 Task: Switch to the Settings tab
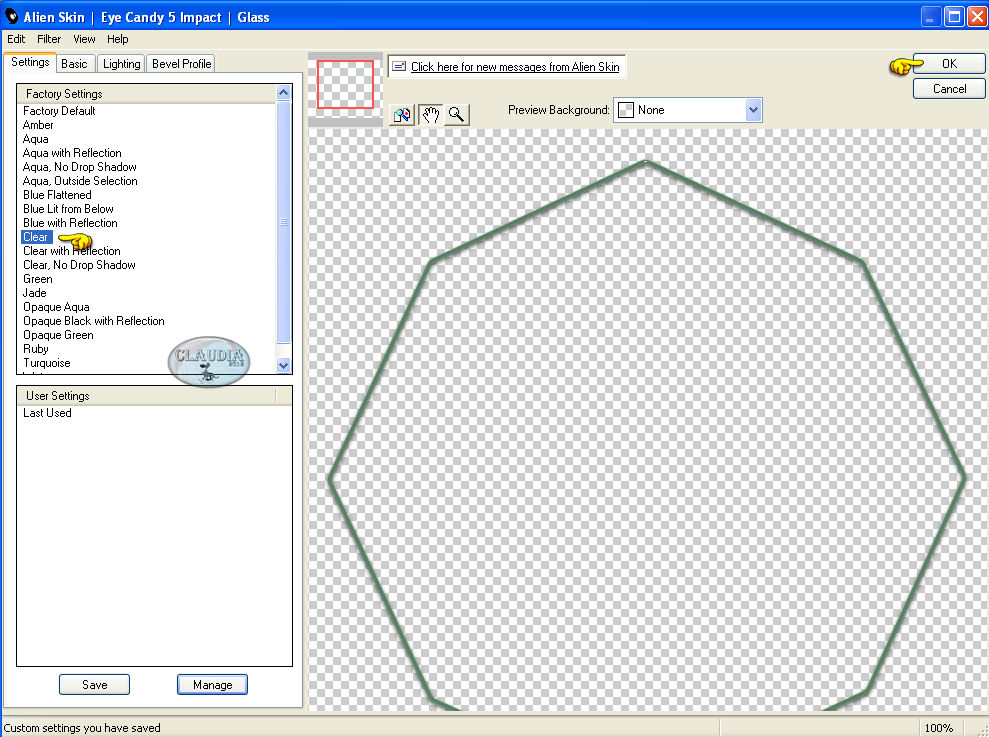[30, 62]
